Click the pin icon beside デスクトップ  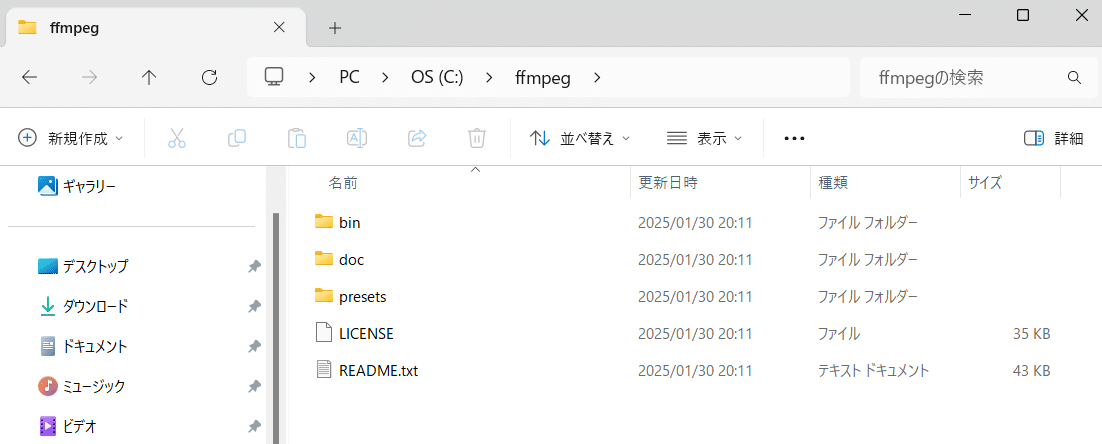point(254,267)
